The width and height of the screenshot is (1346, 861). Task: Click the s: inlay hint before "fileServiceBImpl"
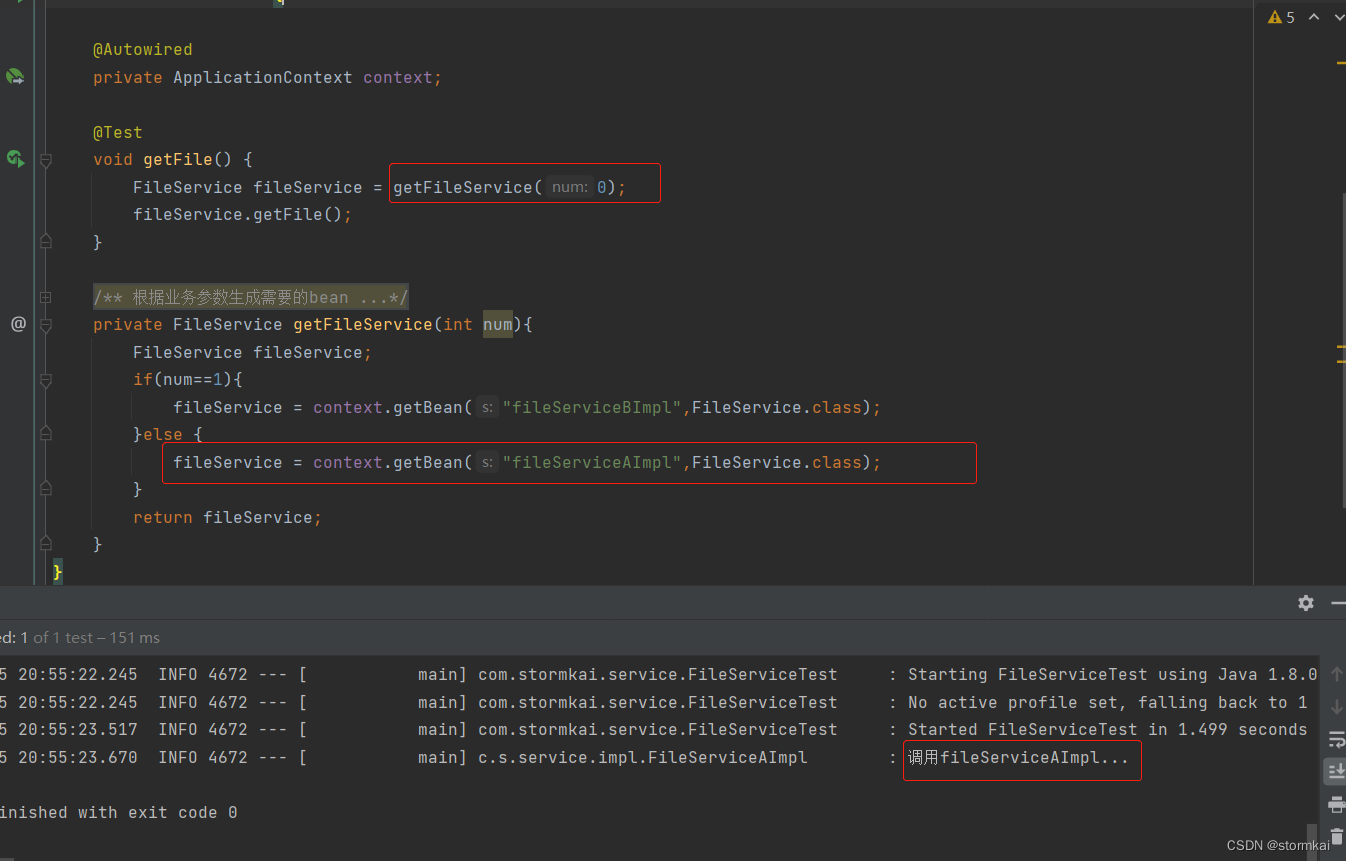[x=487, y=407]
